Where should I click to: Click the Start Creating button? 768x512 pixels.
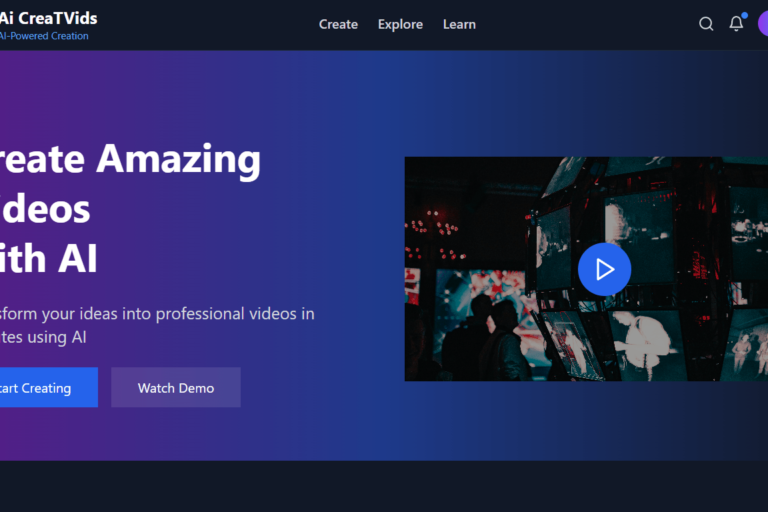(x=40, y=388)
